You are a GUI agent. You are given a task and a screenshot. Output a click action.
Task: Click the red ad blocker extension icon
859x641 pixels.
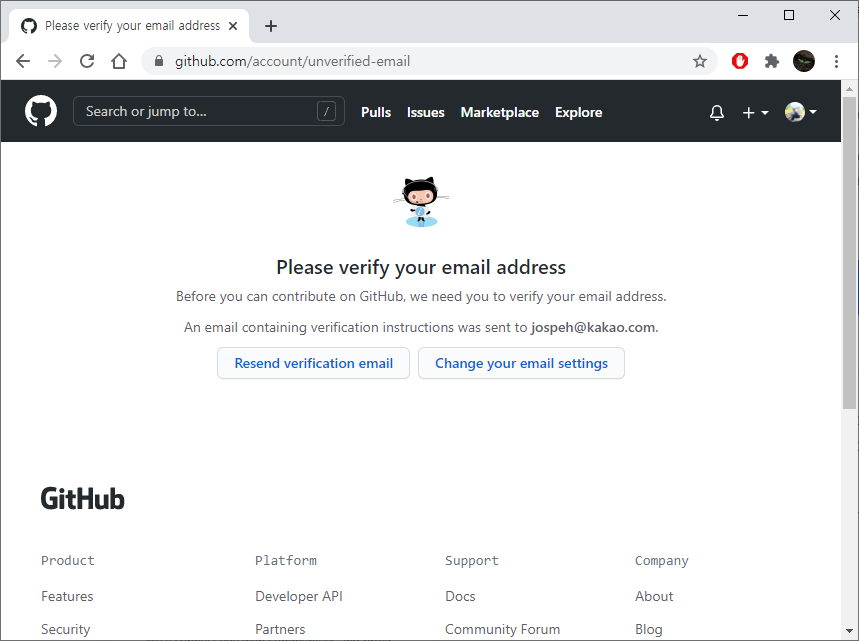pos(740,61)
